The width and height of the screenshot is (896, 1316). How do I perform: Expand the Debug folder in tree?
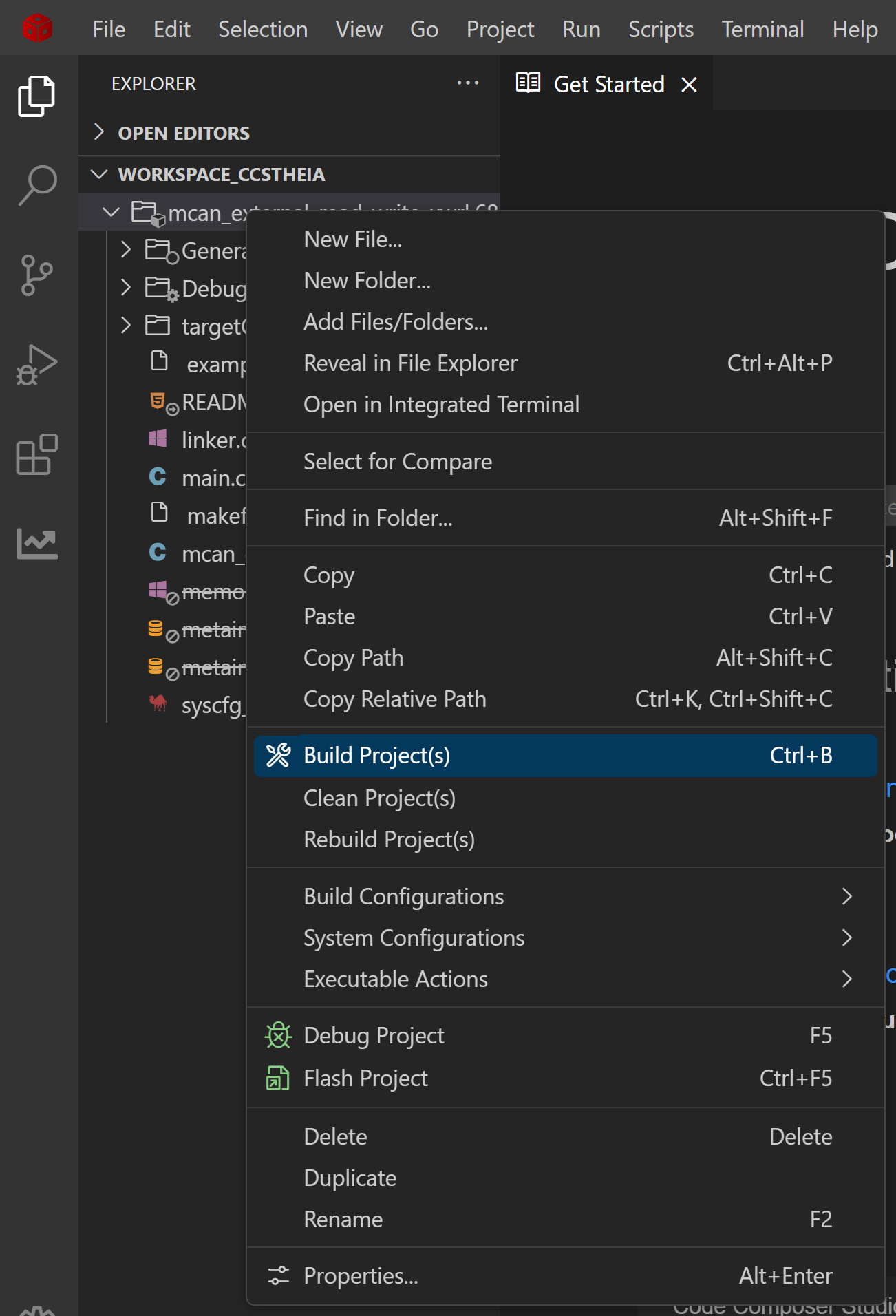[x=126, y=288]
